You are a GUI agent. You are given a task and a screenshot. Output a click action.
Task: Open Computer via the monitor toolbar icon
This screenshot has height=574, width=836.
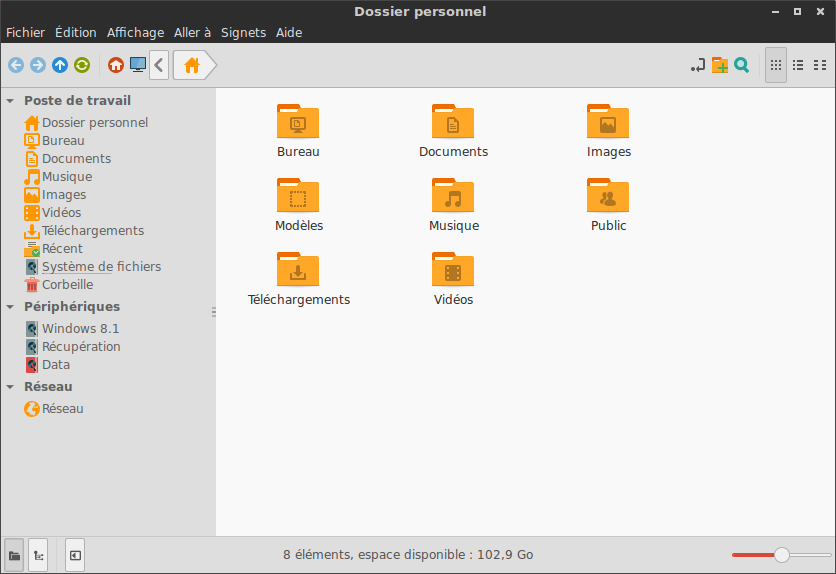point(138,65)
